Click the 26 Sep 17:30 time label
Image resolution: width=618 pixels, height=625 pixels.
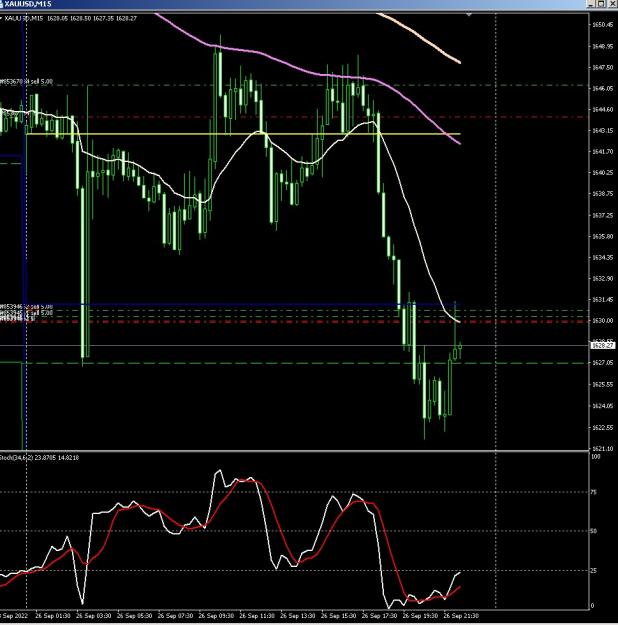(379, 616)
